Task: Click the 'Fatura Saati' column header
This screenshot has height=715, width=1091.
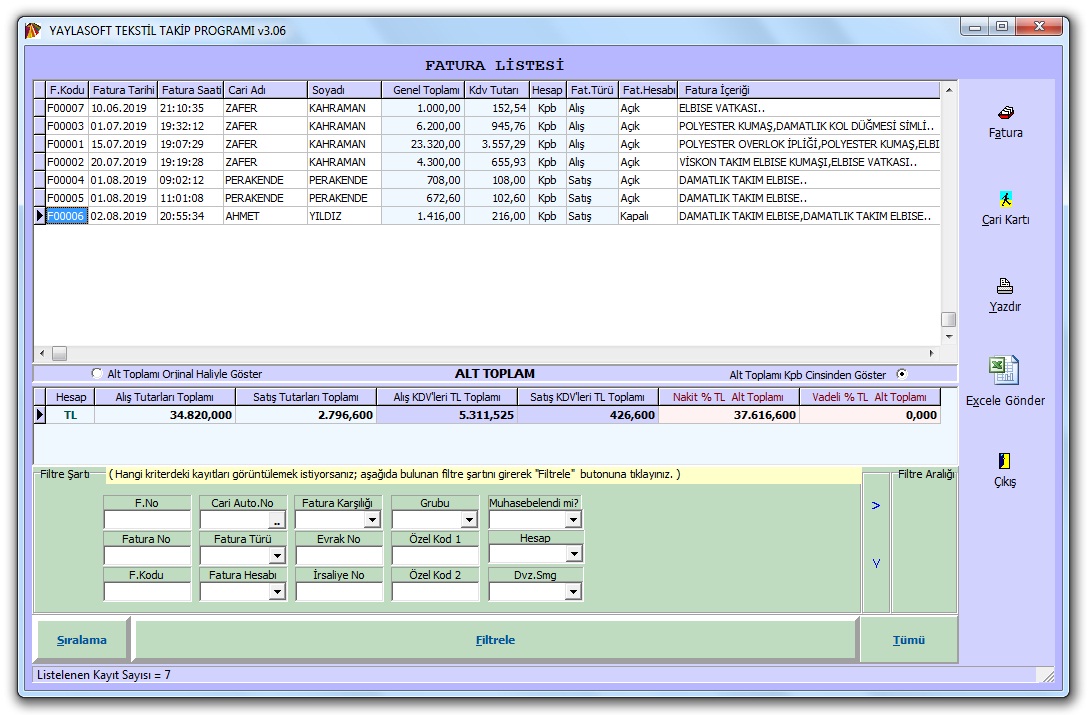Action: [191, 90]
